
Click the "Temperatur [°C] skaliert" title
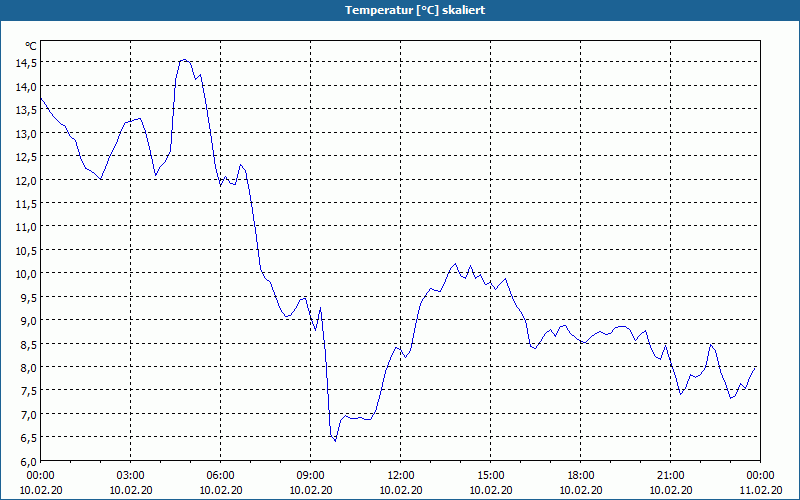(415, 10)
